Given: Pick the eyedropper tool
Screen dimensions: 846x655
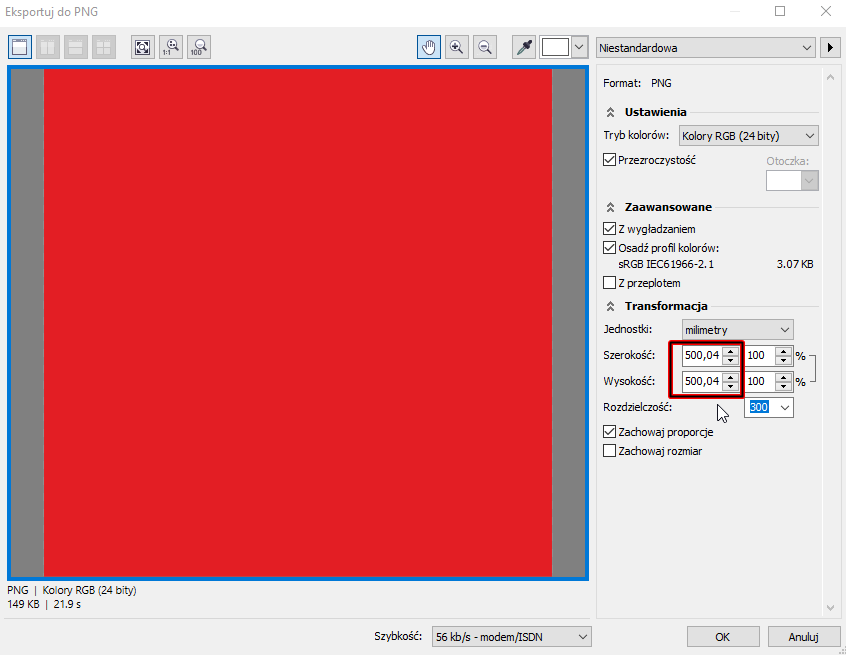Looking at the screenshot, I should (x=523, y=47).
